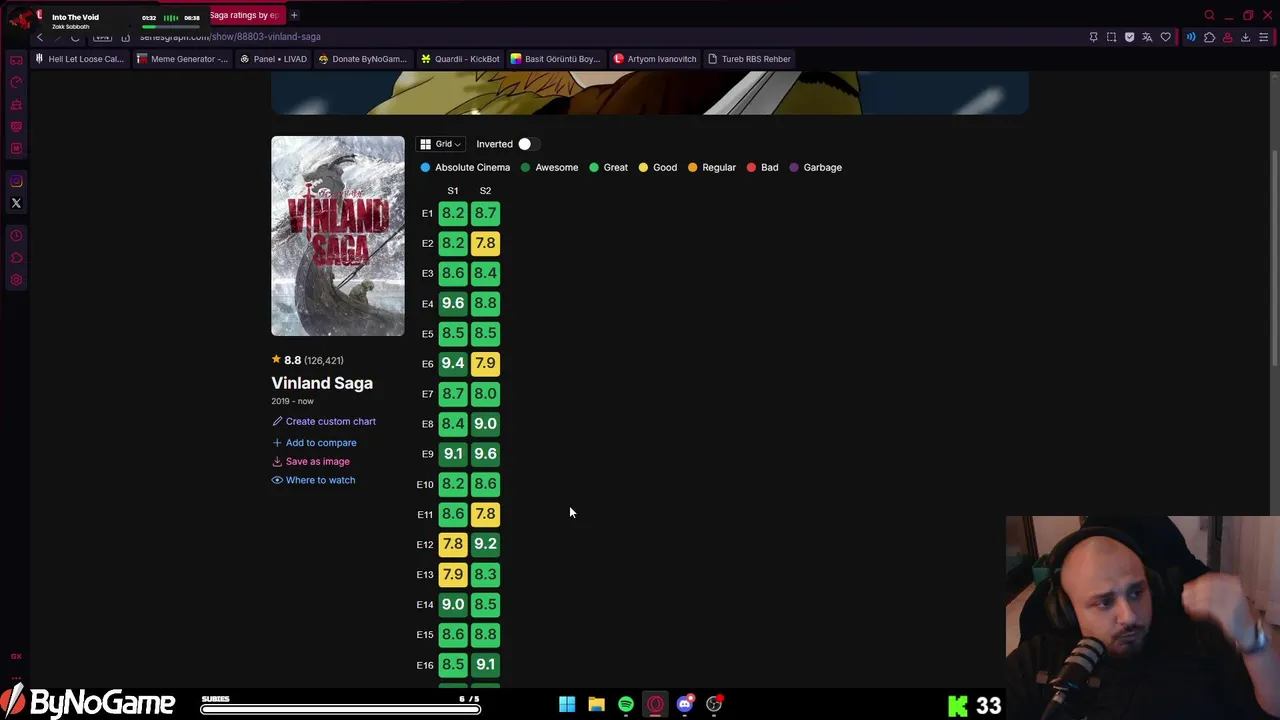The height and width of the screenshot is (720, 1280).
Task: Click S2 E12 rating 9.2 cell
Action: [485, 544]
